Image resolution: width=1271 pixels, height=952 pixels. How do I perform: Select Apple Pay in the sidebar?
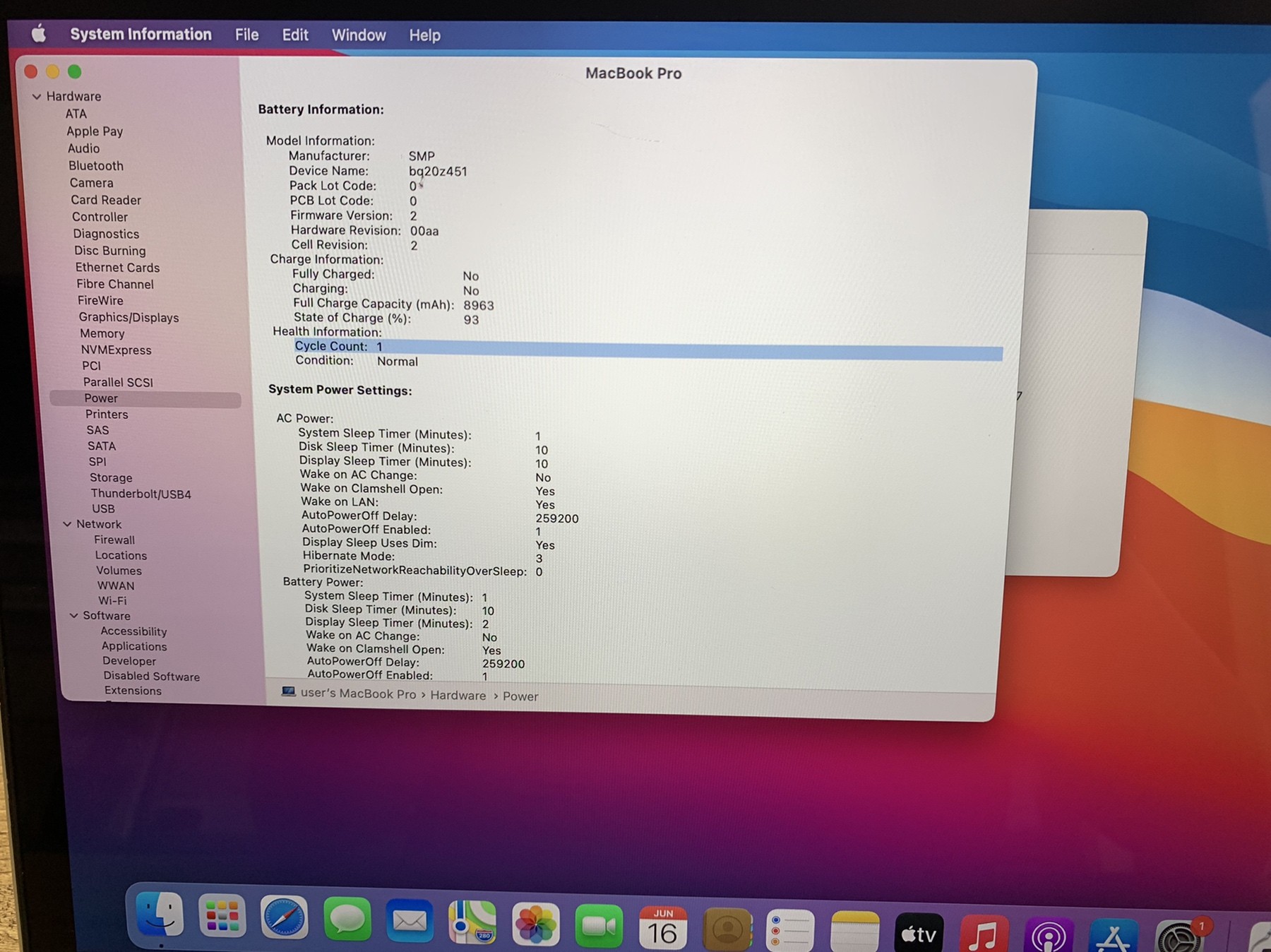click(95, 131)
